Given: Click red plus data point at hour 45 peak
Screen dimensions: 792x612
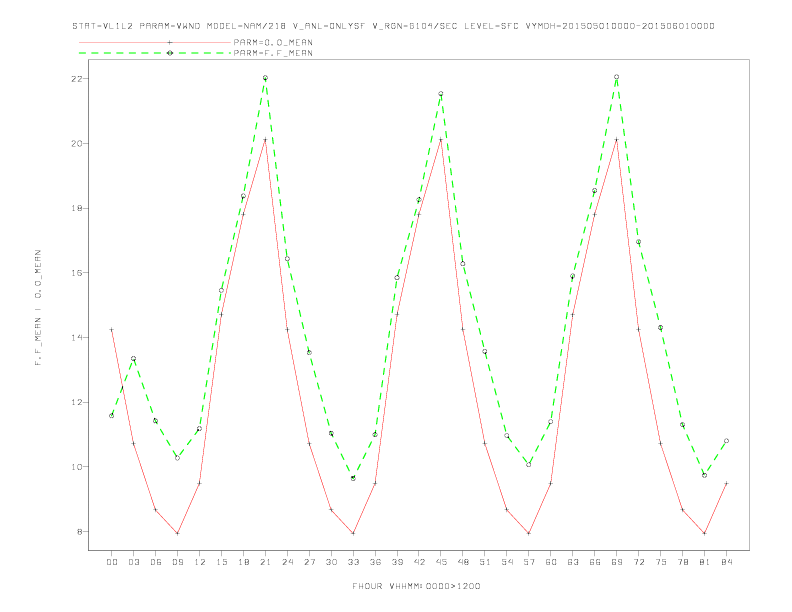Looking at the screenshot, I should tap(441, 139).
